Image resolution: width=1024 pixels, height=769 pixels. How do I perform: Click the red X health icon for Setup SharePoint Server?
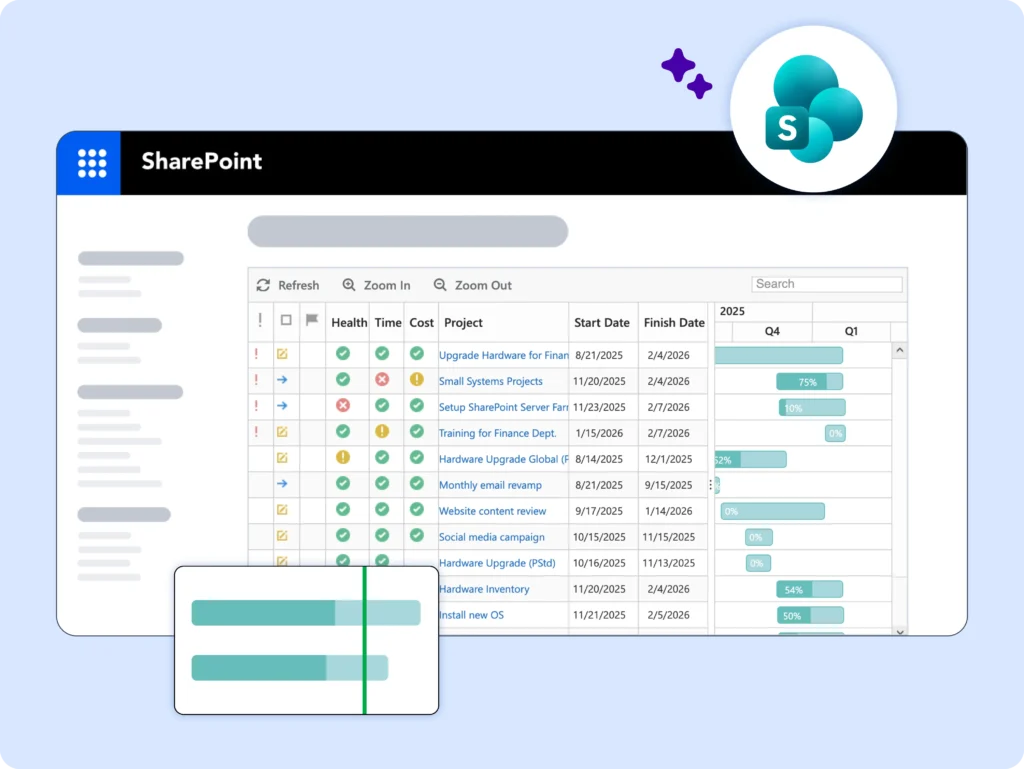343,406
